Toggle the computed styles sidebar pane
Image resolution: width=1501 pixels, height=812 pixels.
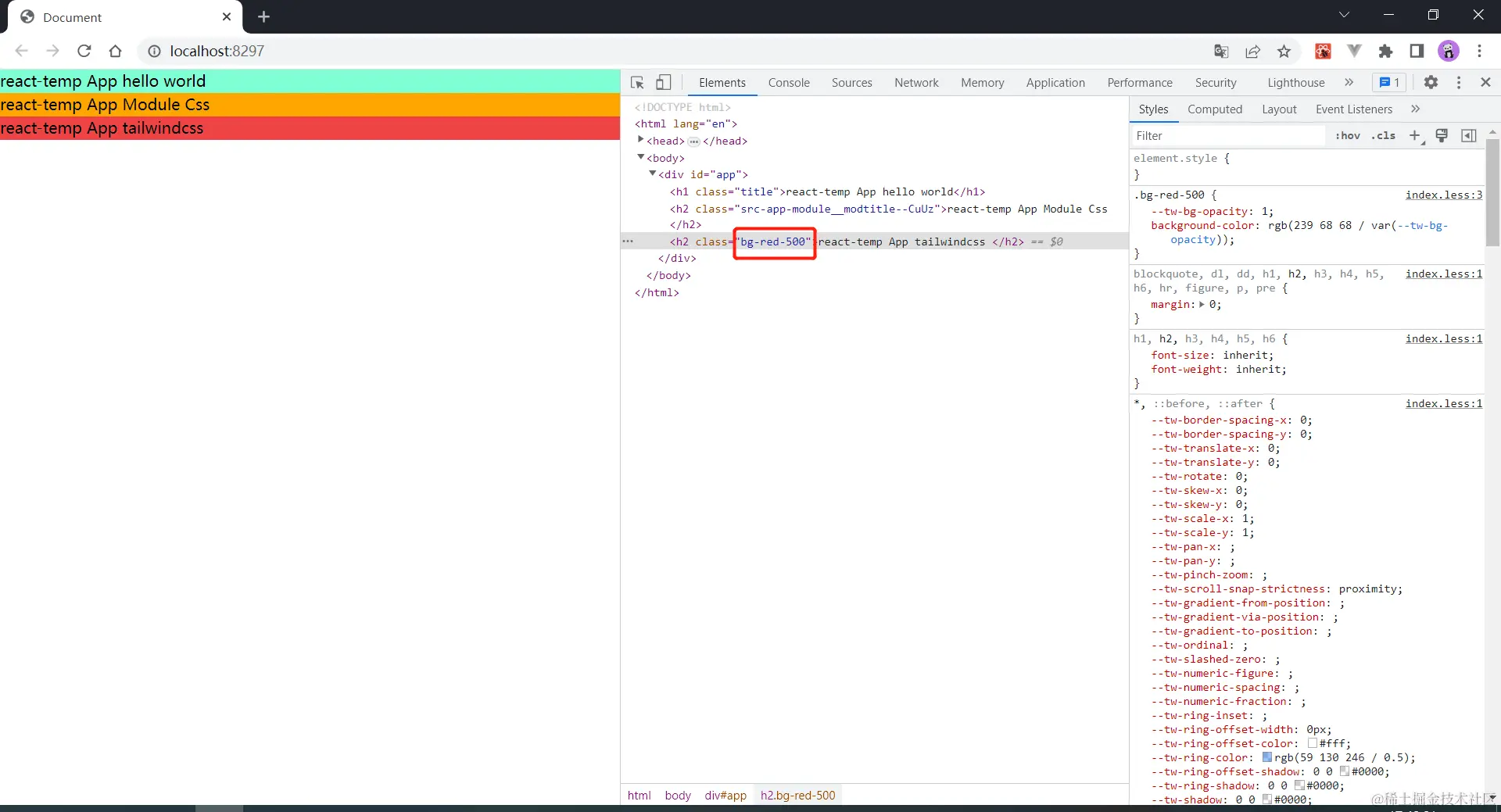pyautogui.click(x=1468, y=135)
